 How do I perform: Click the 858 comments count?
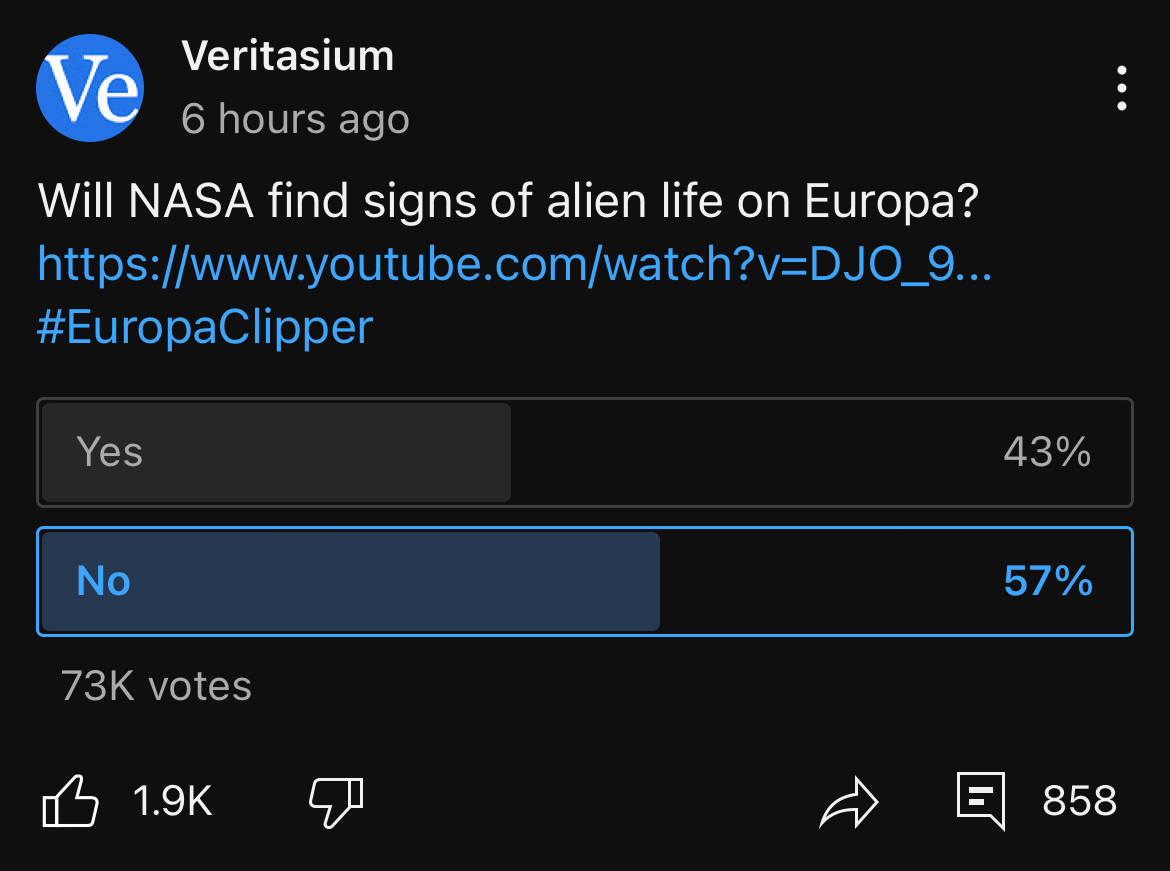tap(1079, 801)
